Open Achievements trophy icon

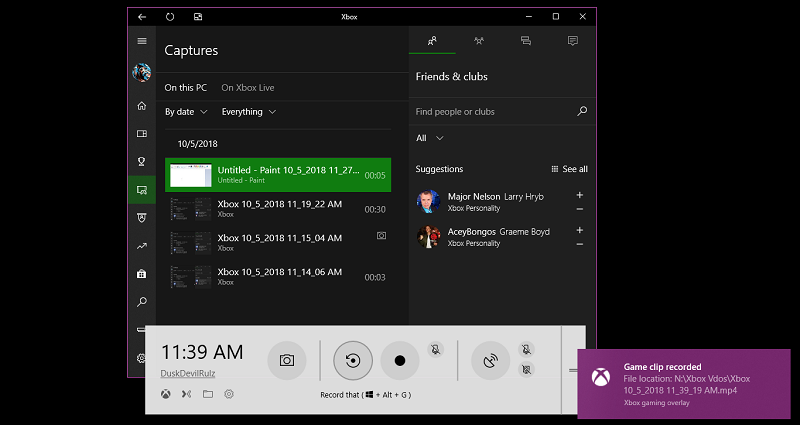[x=142, y=162]
